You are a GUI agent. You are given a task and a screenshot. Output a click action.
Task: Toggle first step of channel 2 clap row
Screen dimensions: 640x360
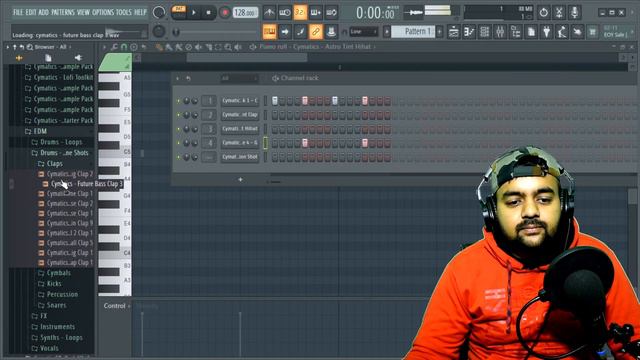275,115
